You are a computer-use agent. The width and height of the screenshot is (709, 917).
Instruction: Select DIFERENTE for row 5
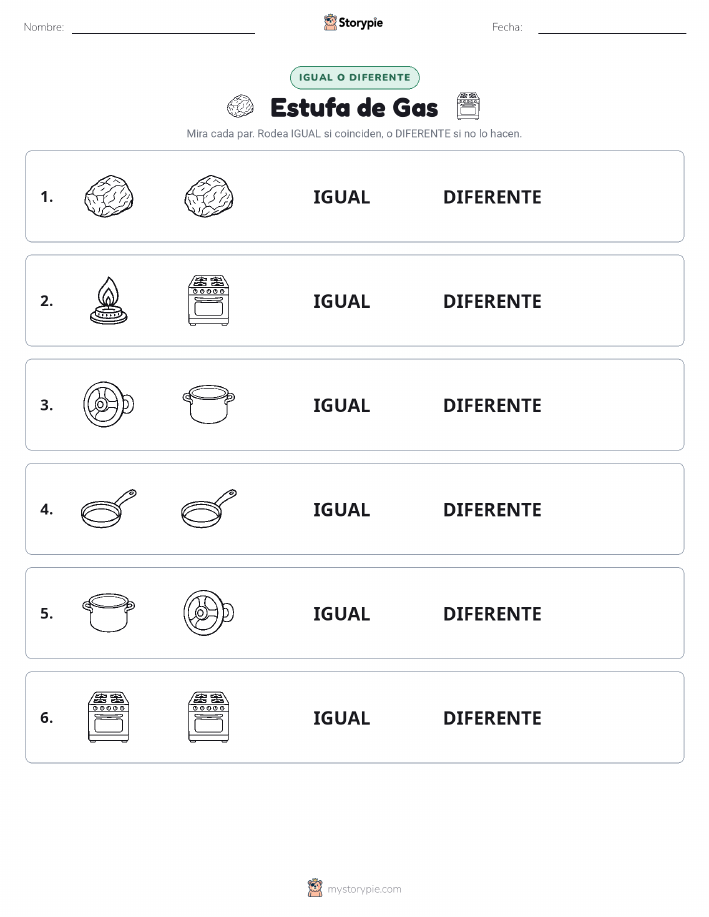tap(492, 613)
